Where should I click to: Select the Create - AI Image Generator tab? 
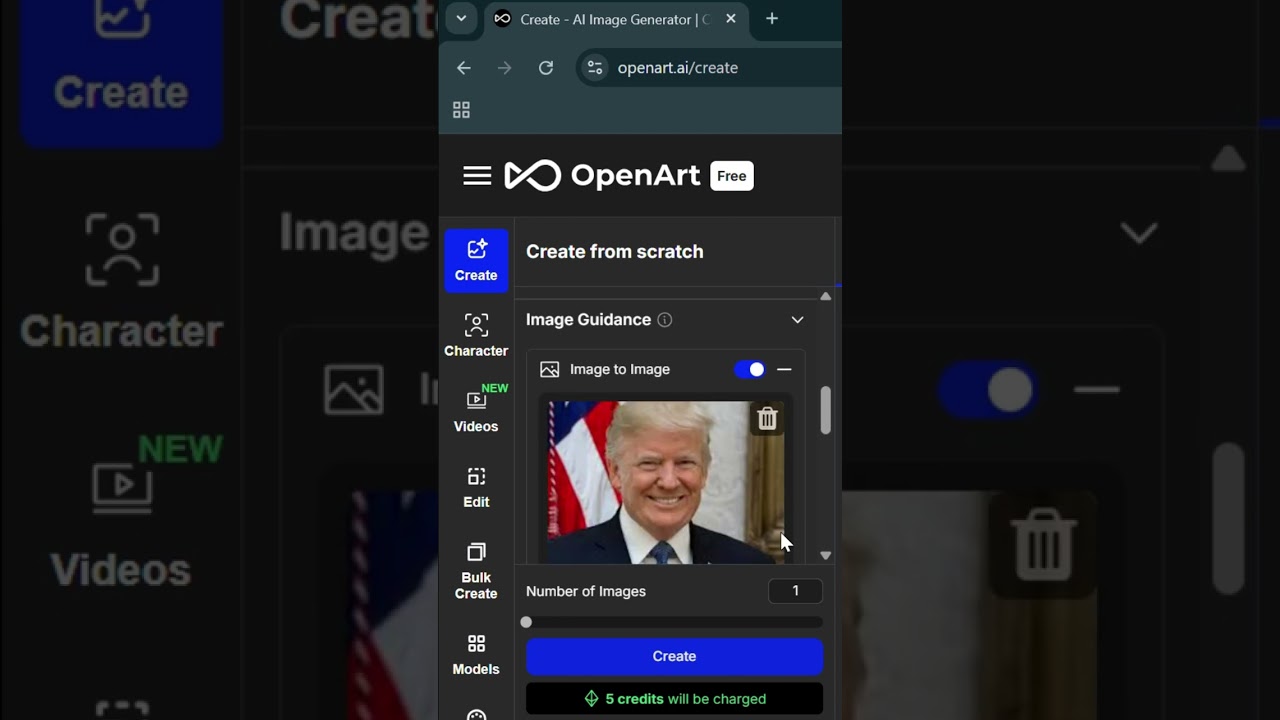click(x=615, y=19)
